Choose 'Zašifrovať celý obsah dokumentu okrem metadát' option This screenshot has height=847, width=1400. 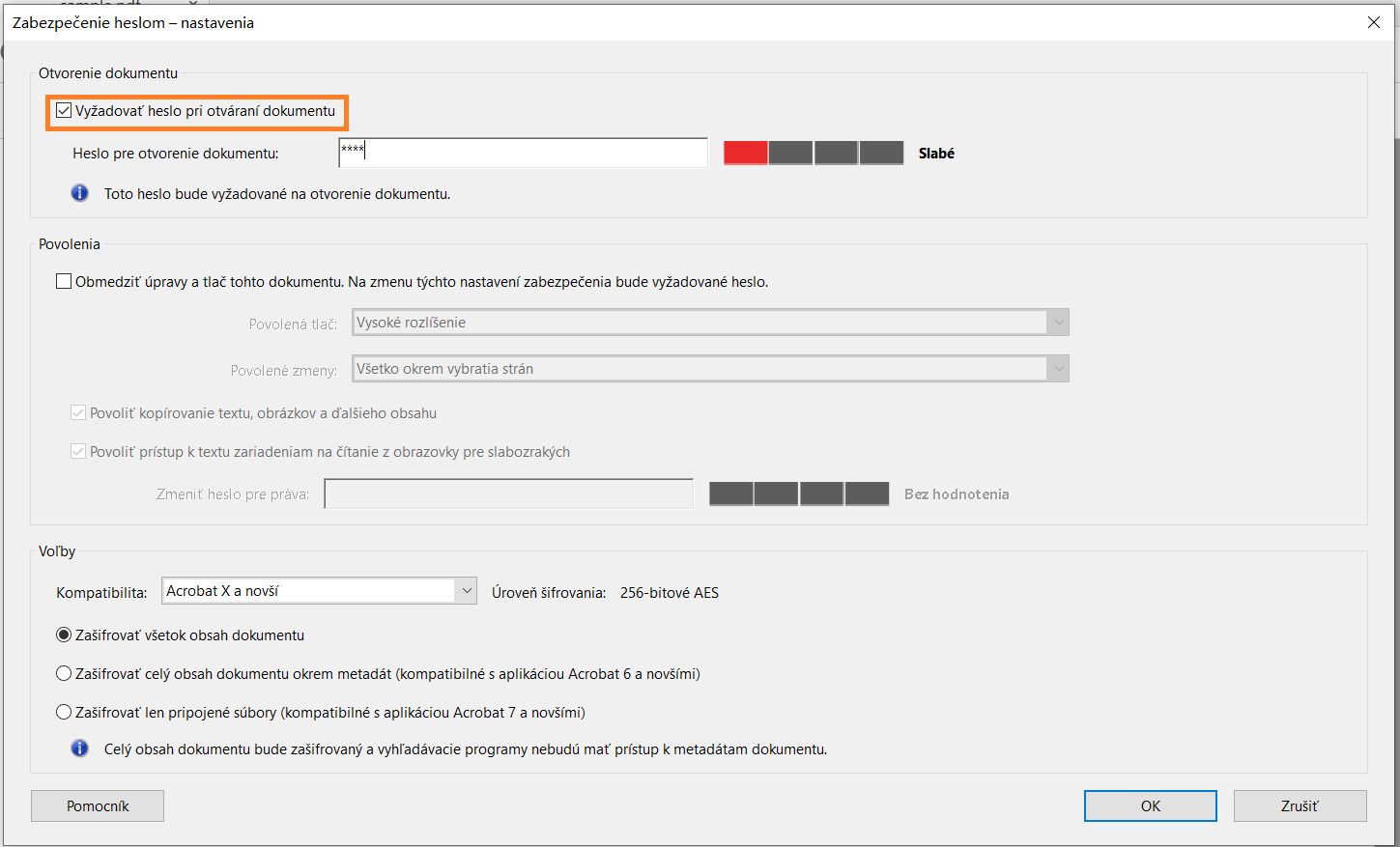(x=64, y=674)
